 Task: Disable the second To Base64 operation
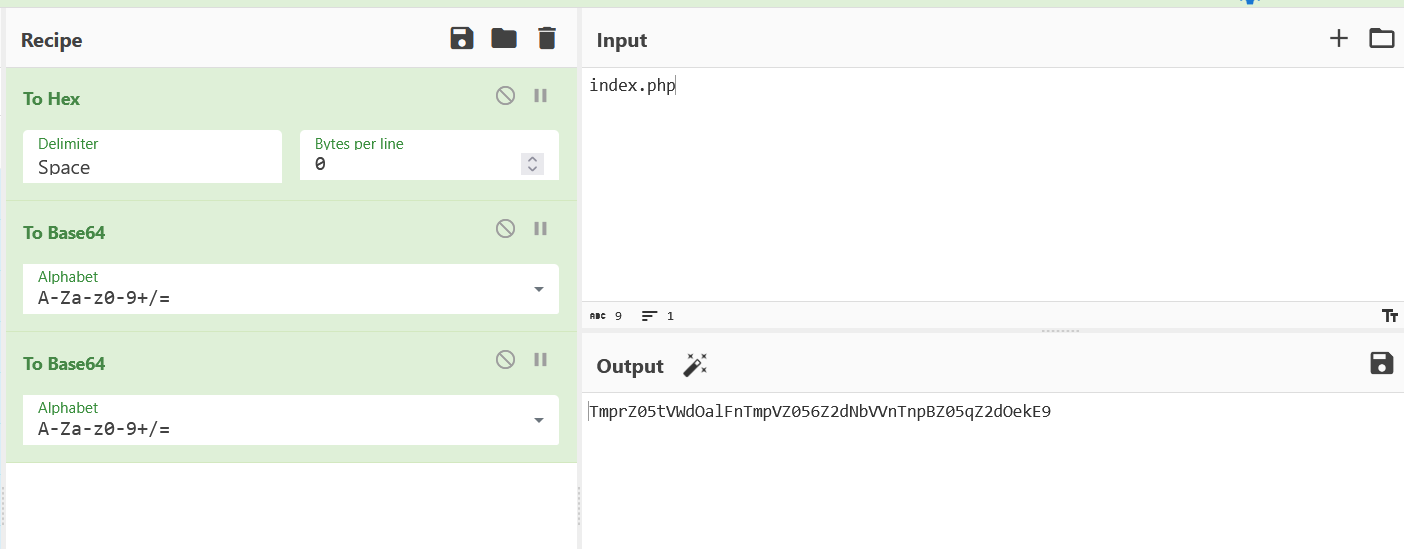pyautogui.click(x=506, y=360)
